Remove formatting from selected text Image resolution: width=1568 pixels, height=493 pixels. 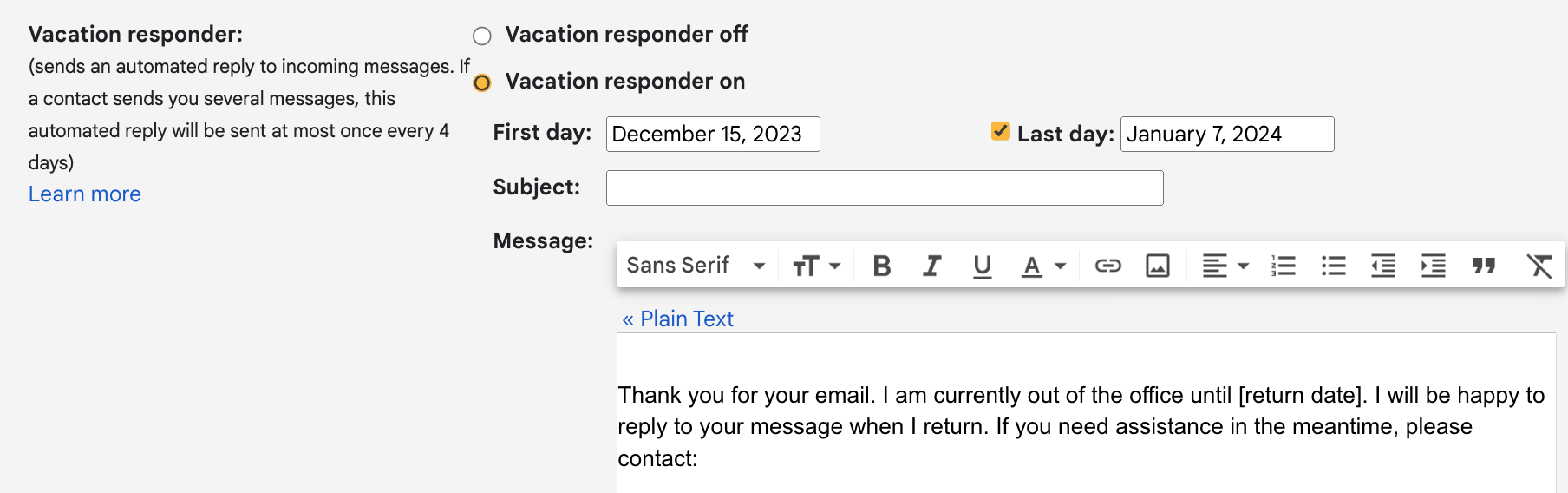(1539, 266)
